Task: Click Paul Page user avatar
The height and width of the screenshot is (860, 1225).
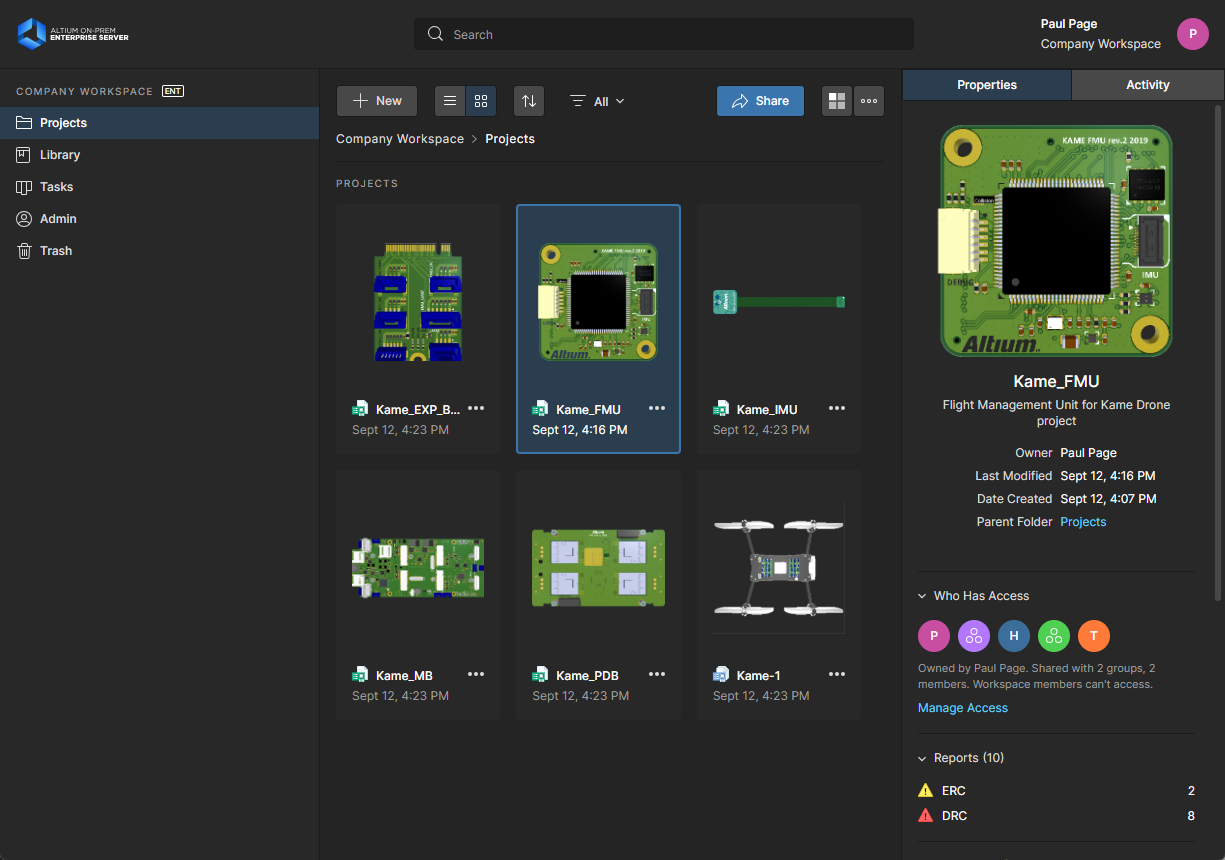Action: (1192, 34)
